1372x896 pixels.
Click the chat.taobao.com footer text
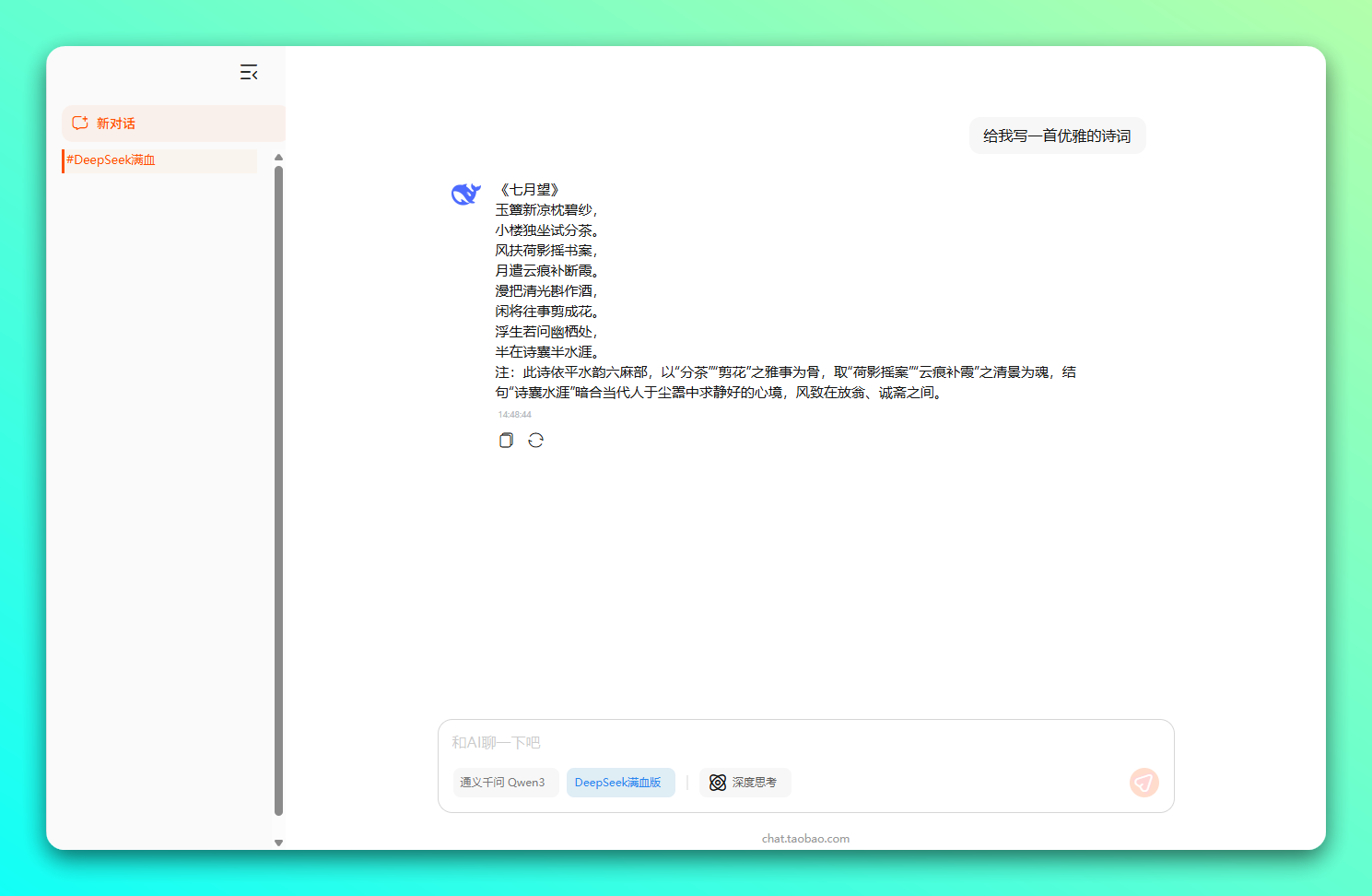click(805, 839)
